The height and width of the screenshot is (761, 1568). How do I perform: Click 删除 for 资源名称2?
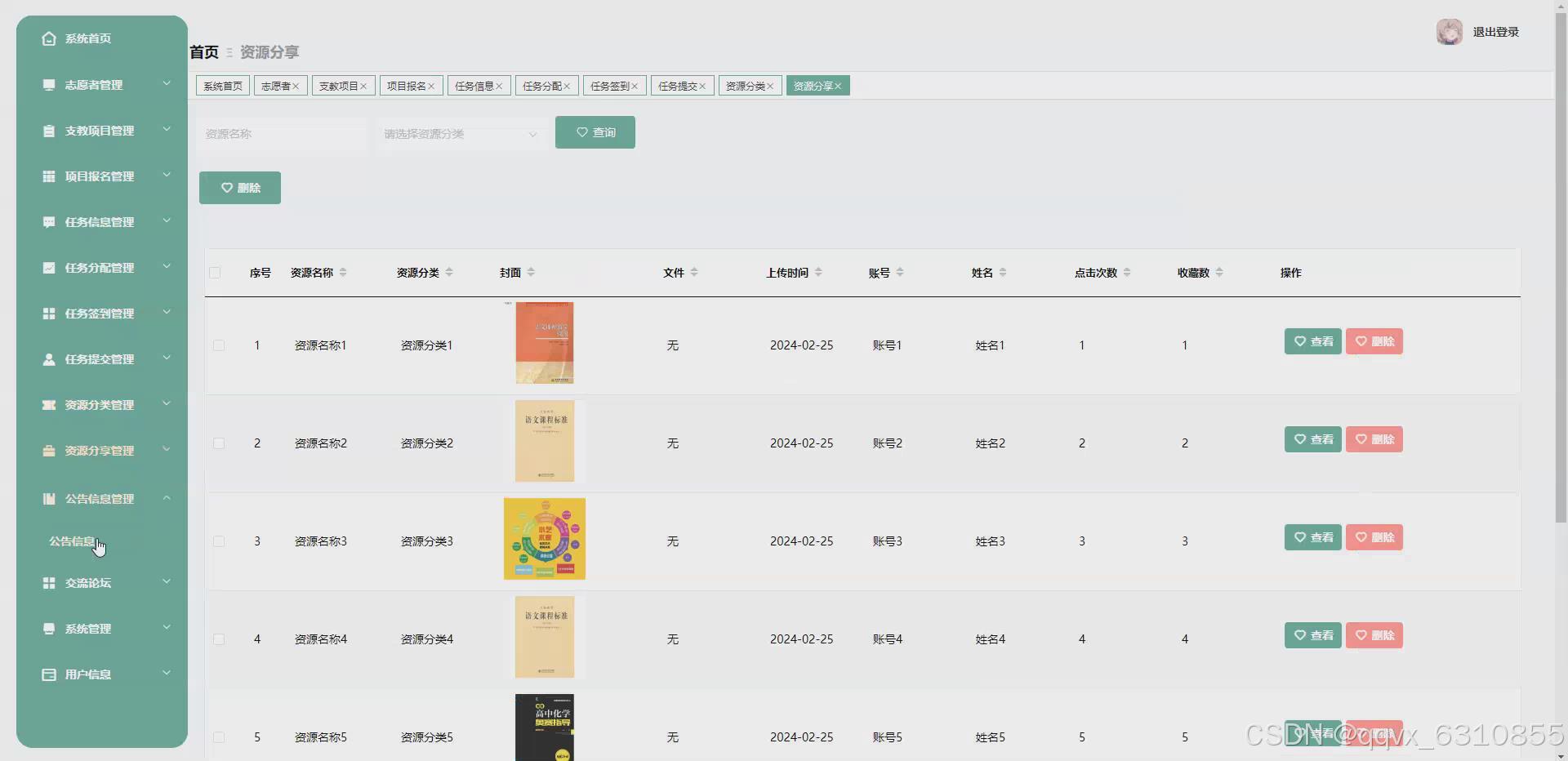pyautogui.click(x=1374, y=439)
